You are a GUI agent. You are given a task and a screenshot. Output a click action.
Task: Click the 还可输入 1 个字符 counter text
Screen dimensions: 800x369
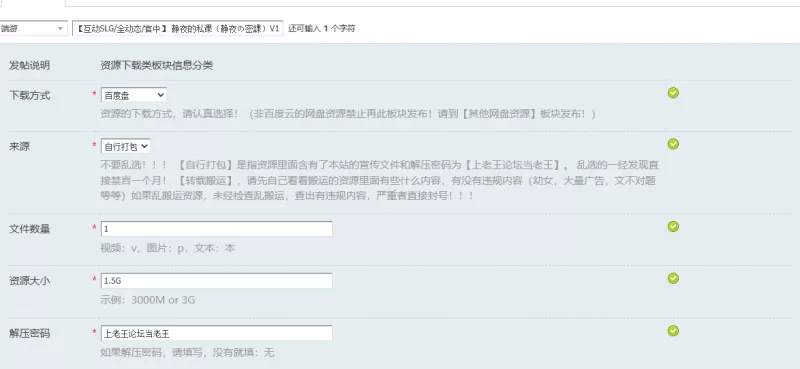(321, 29)
